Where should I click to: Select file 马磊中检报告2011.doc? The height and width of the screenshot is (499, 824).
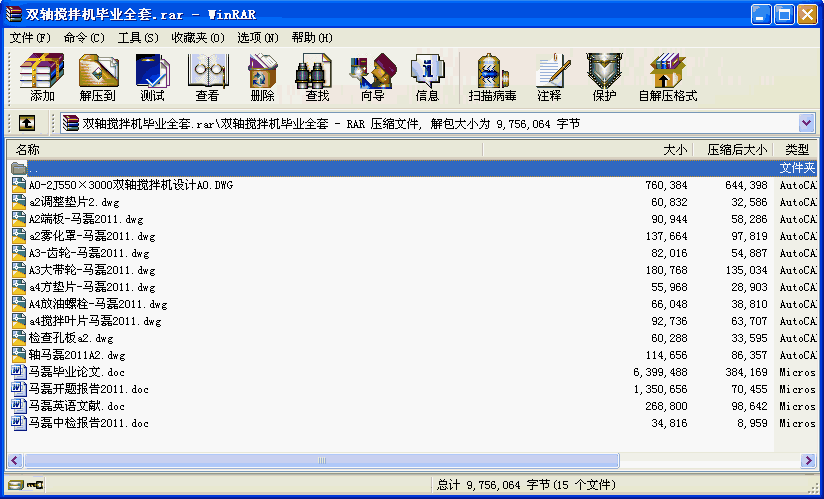coord(88,423)
